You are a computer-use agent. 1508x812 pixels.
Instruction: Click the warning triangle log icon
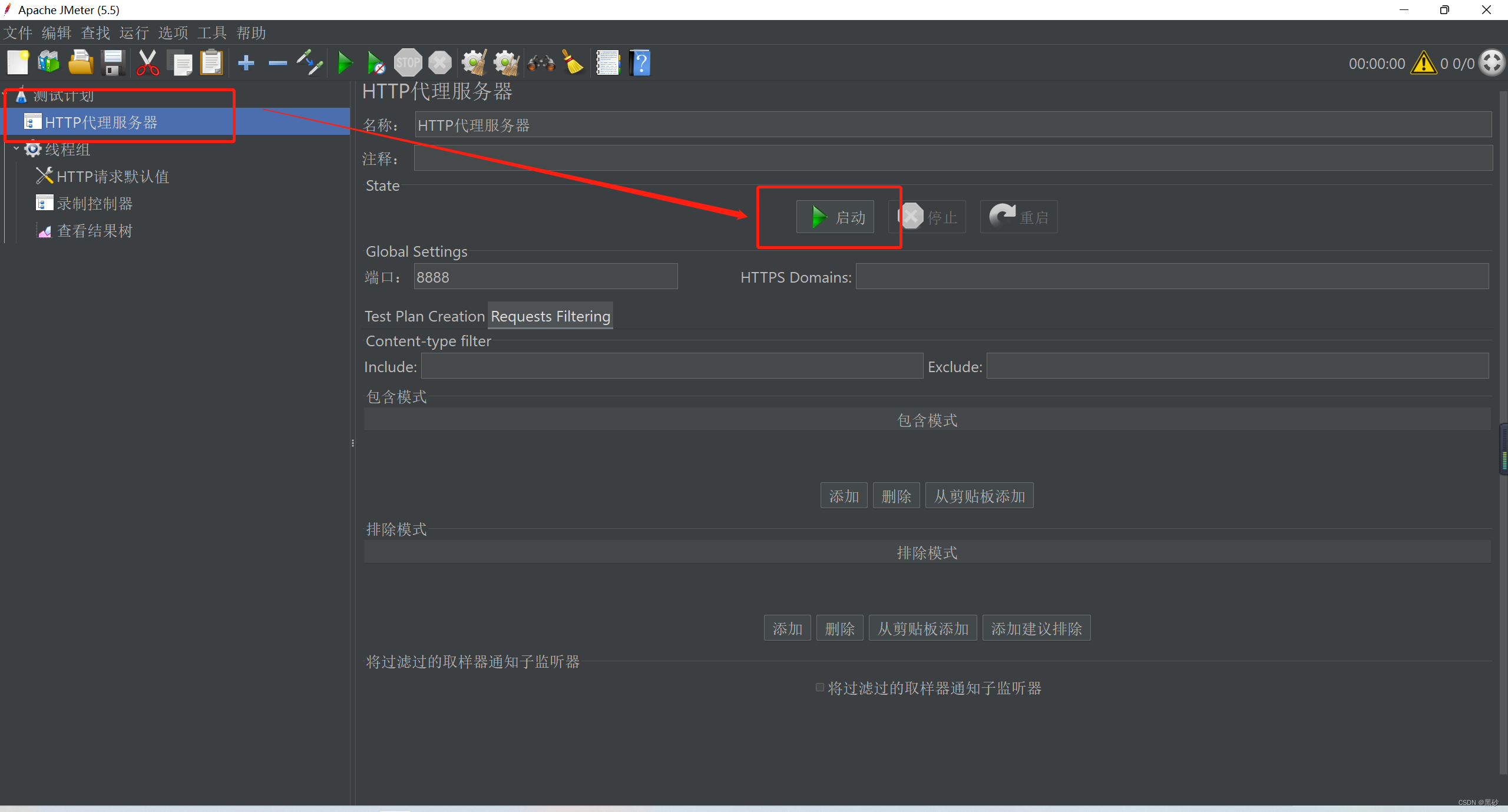(1423, 63)
